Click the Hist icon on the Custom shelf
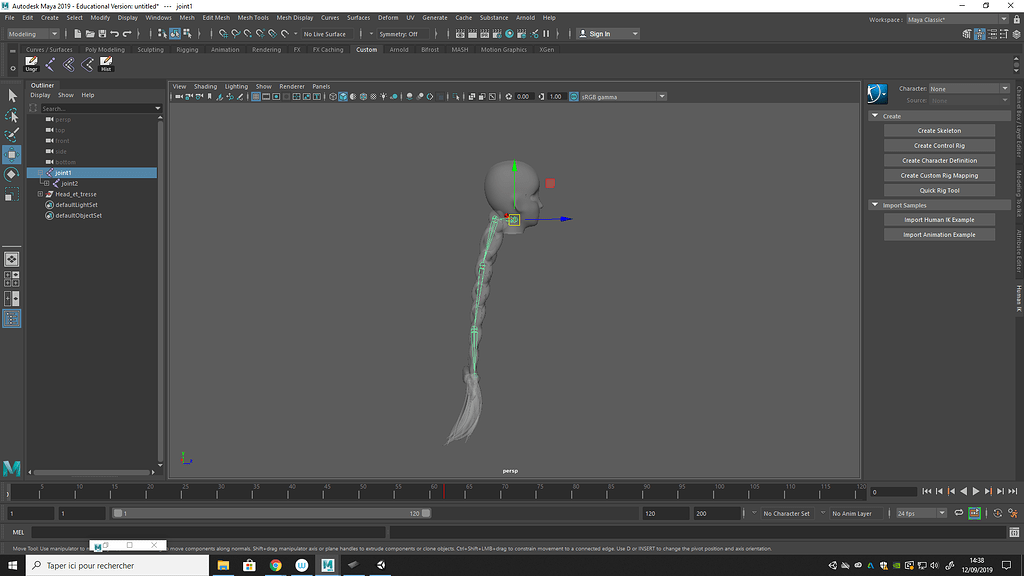Viewport: 1024px width, 576px height. [x=105, y=66]
